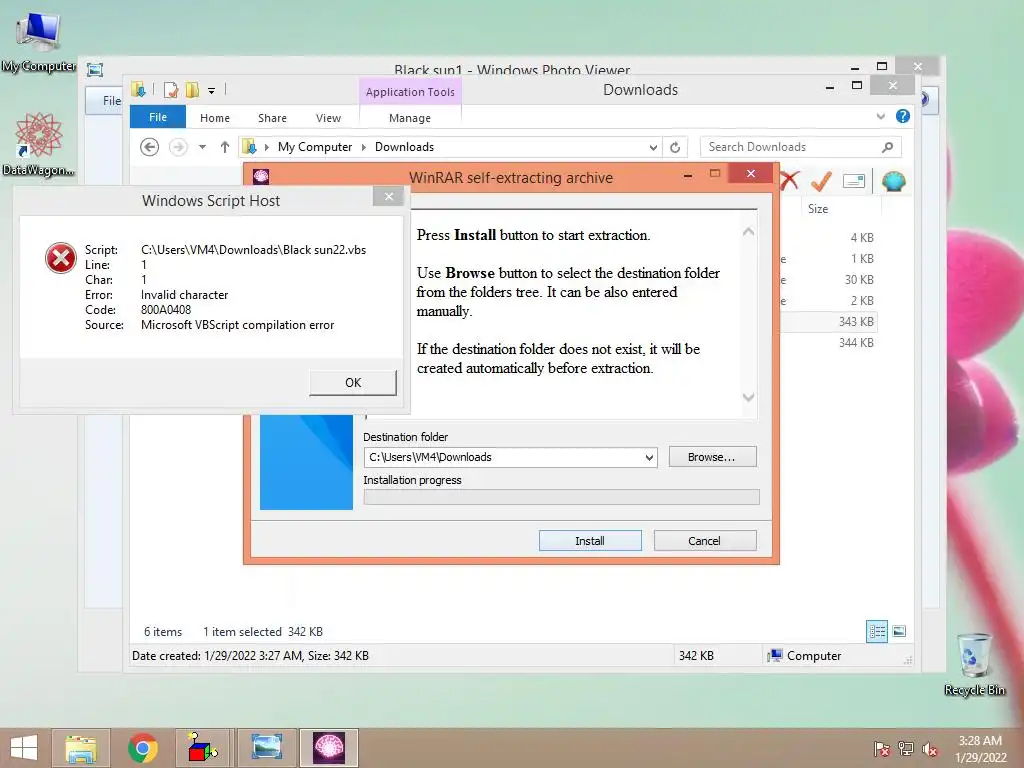Click the Windows Start button
This screenshot has width=1024, height=768.
(x=24, y=748)
